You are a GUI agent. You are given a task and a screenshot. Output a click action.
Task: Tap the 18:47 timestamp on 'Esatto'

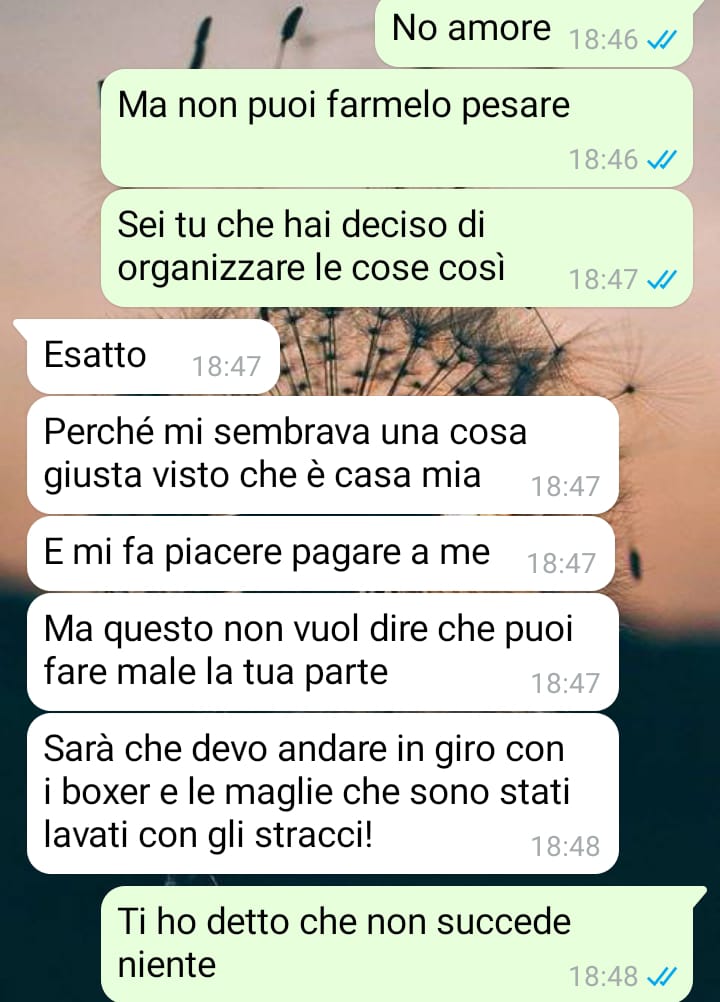[x=226, y=367]
